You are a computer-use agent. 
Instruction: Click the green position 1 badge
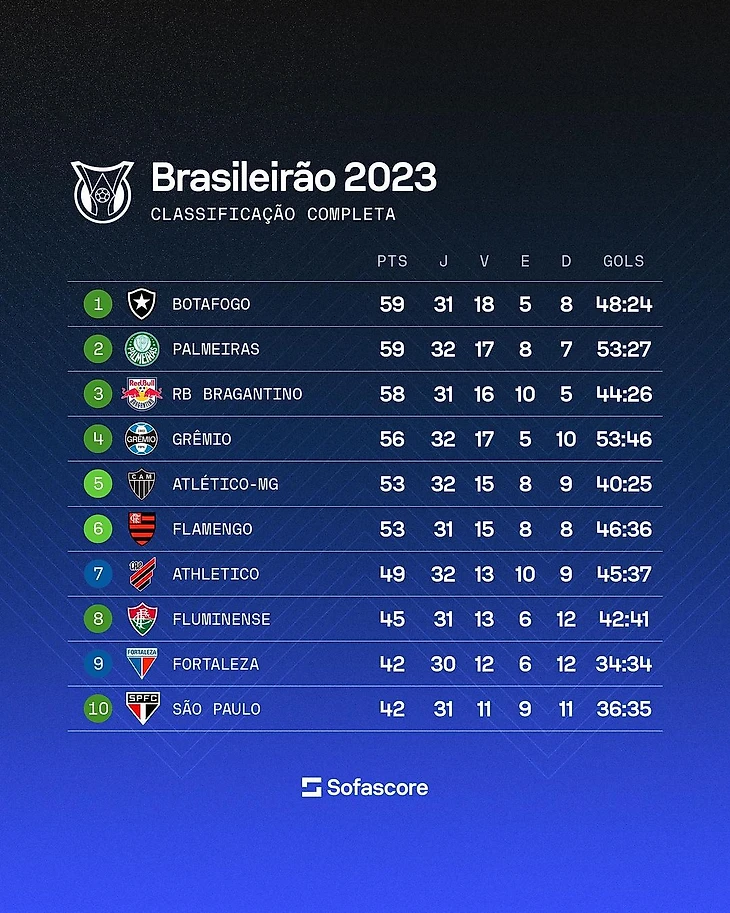click(98, 304)
